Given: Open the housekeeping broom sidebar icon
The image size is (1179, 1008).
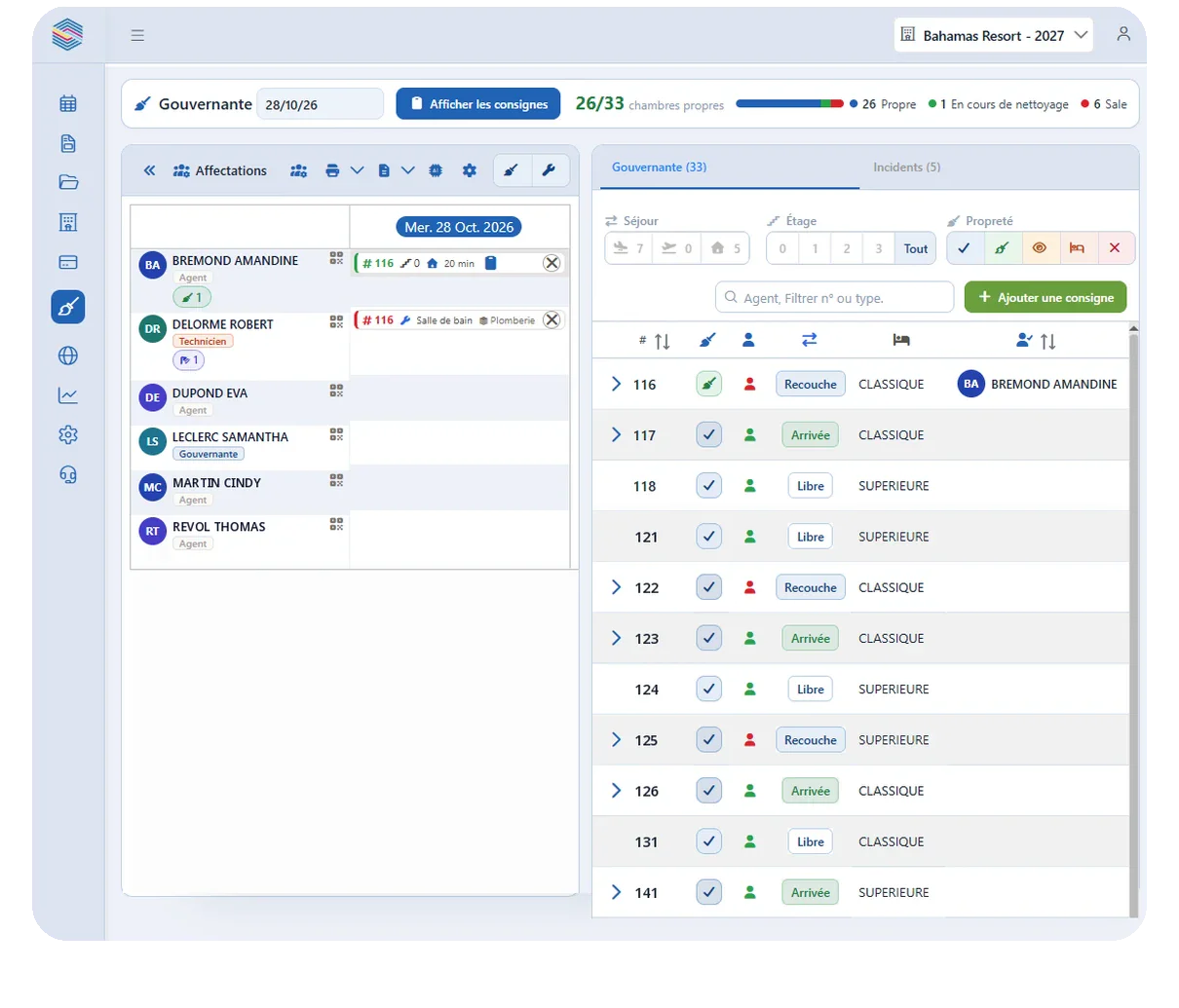Looking at the screenshot, I should 68,308.
